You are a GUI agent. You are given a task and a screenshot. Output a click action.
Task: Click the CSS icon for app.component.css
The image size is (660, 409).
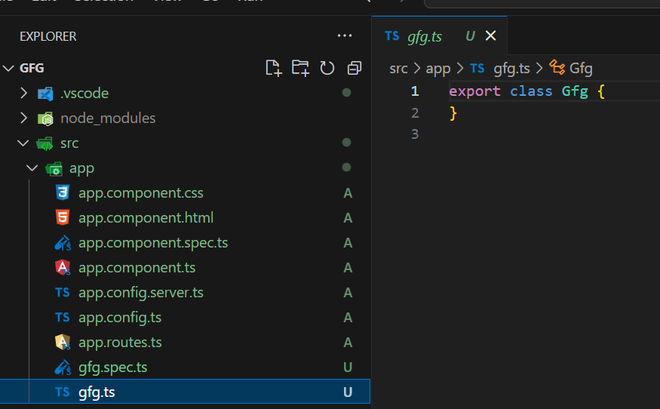click(x=62, y=192)
